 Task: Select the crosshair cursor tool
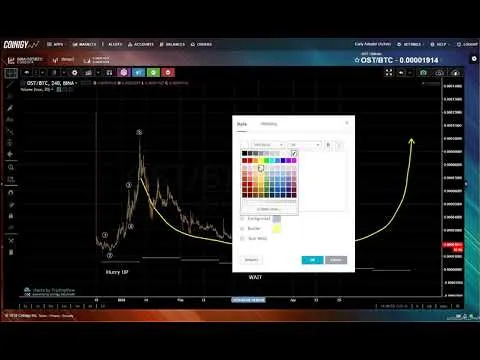click(x=11, y=73)
